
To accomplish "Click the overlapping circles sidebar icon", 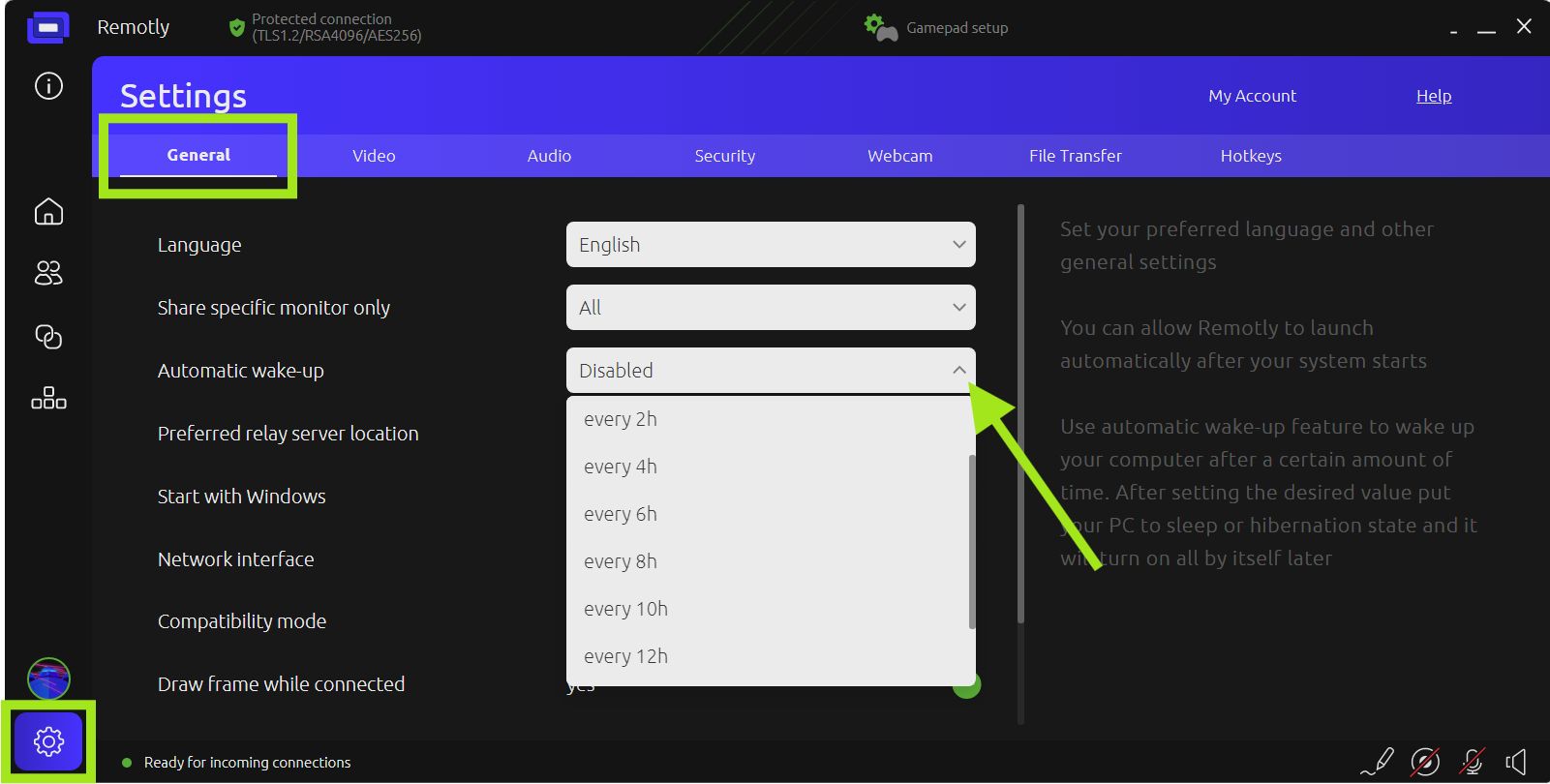I will [x=48, y=337].
